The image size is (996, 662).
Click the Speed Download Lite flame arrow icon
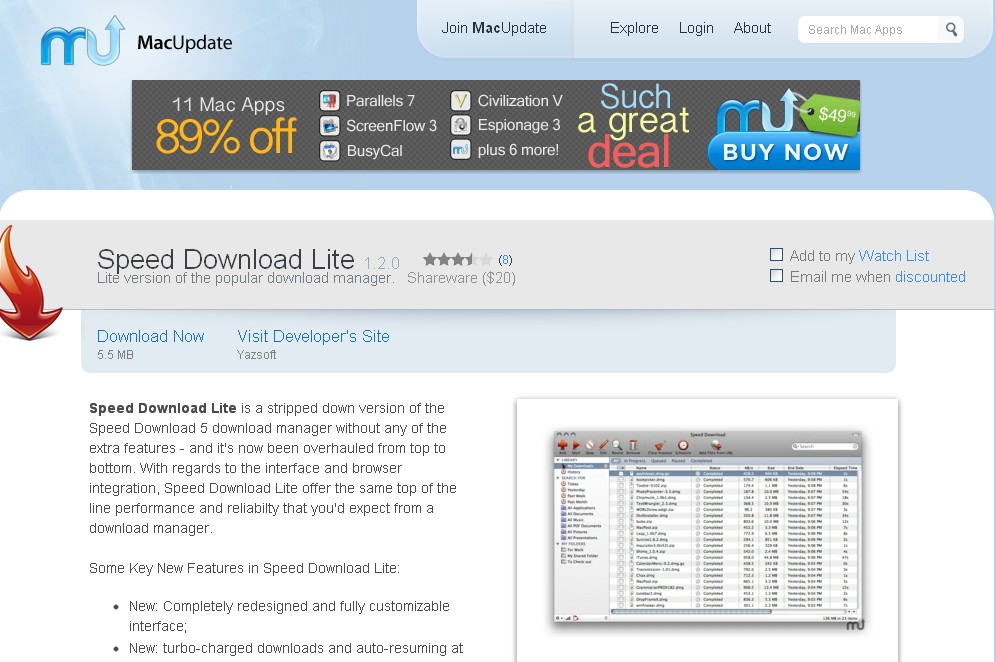[29, 283]
